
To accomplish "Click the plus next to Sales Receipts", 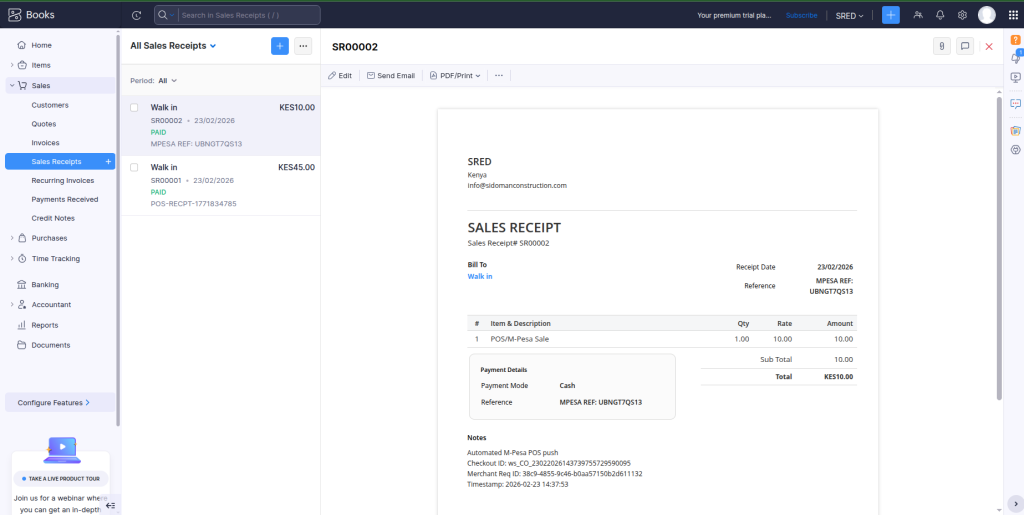I will point(108,161).
